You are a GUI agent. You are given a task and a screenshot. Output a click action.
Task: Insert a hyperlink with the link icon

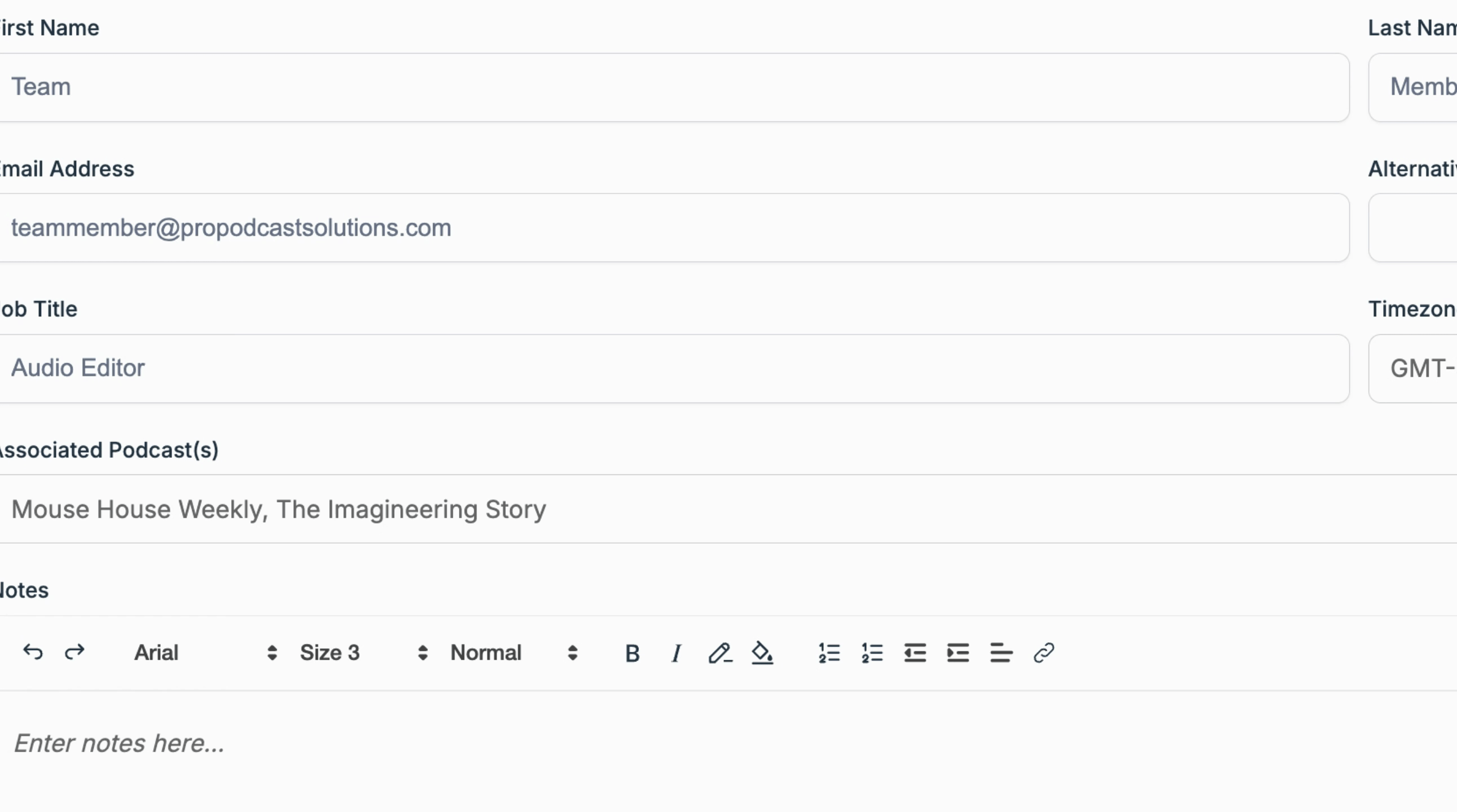tap(1044, 653)
